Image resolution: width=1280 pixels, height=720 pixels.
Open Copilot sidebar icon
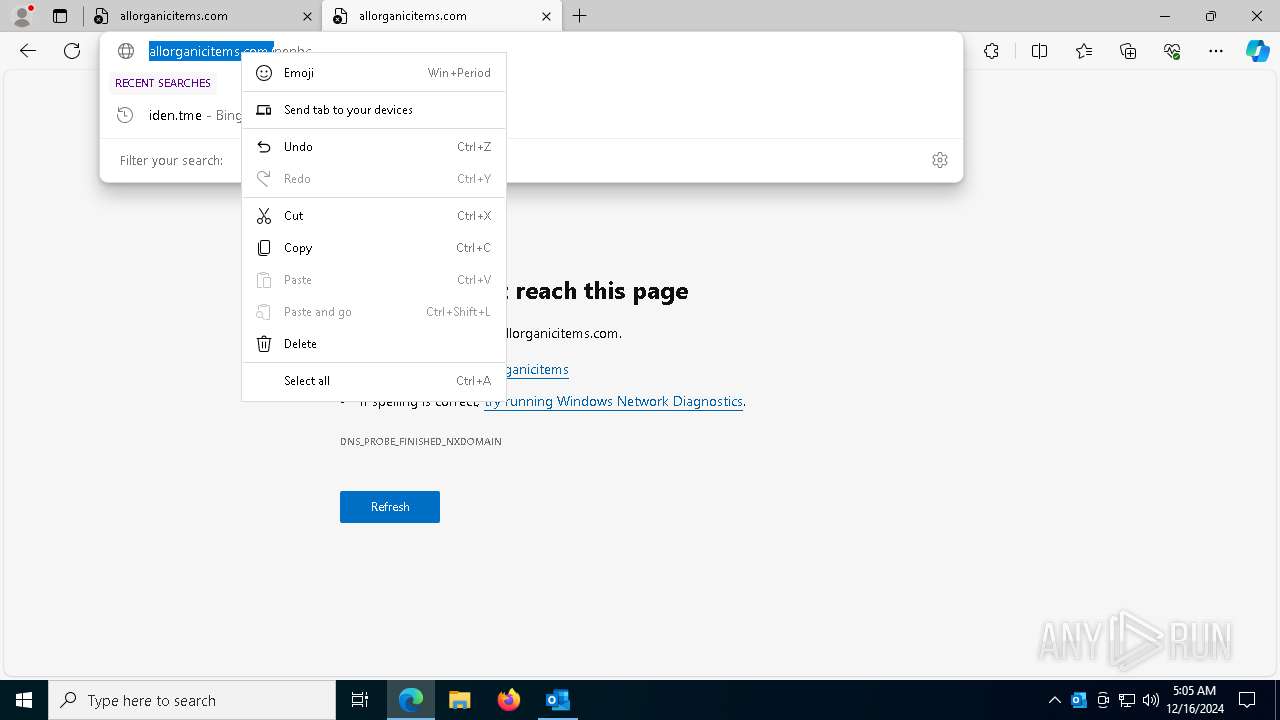1257,51
